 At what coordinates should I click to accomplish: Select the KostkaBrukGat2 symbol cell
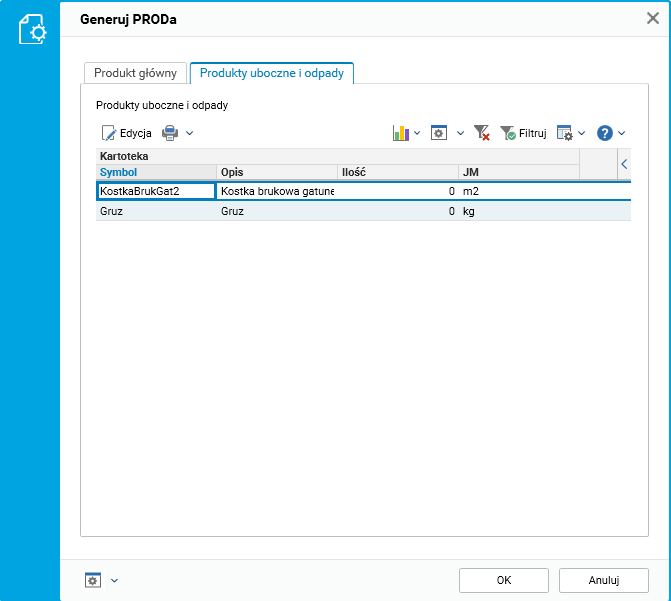(x=156, y=191)
